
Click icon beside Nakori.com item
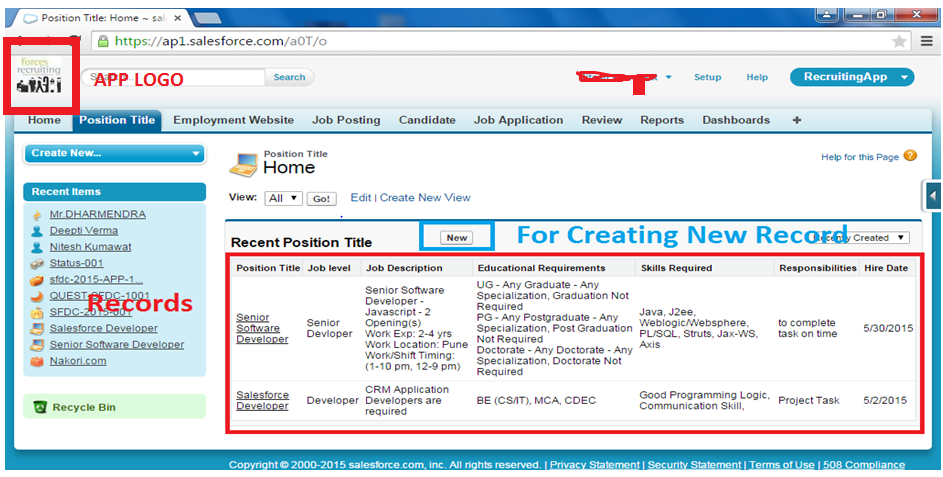(37, 362)
